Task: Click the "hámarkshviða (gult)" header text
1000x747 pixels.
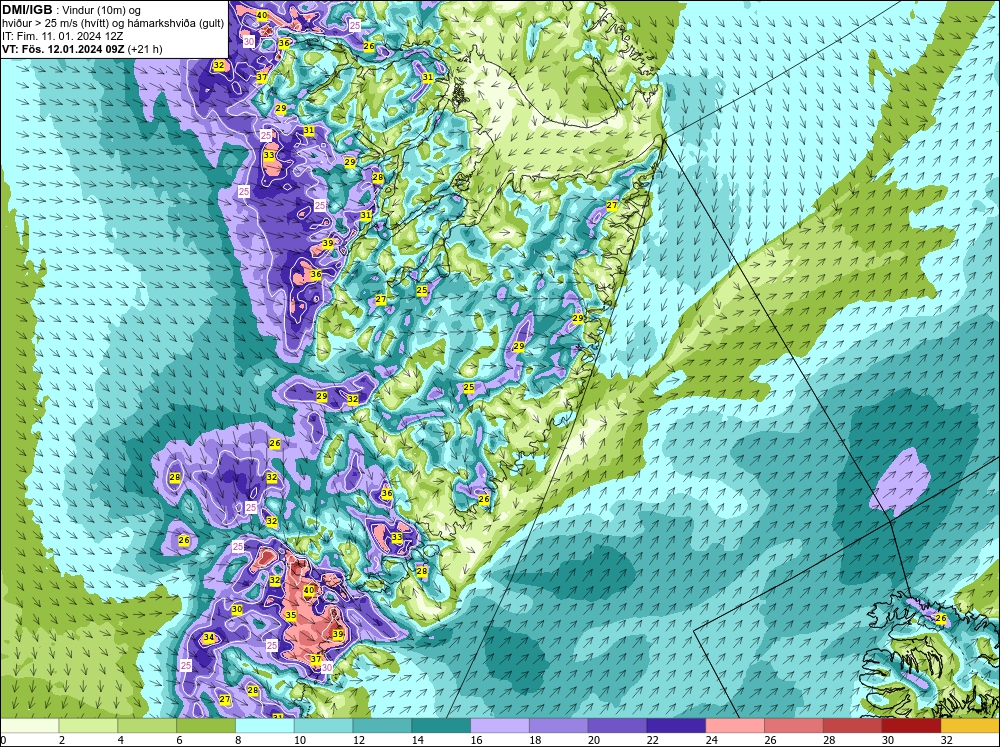Action: [179, 23]
